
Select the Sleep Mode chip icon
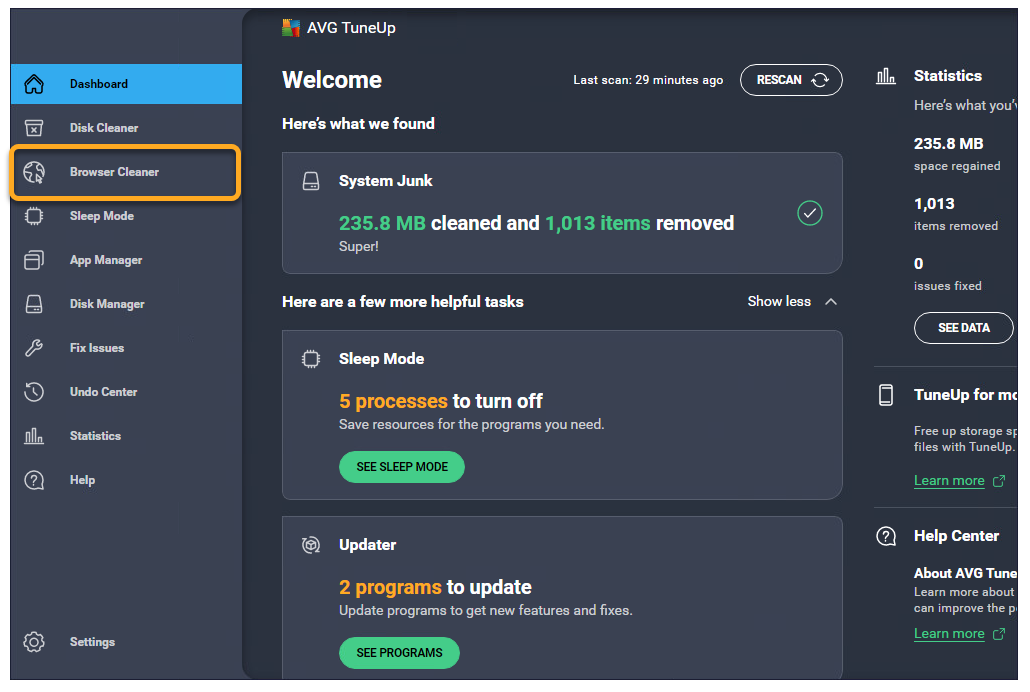34,216
